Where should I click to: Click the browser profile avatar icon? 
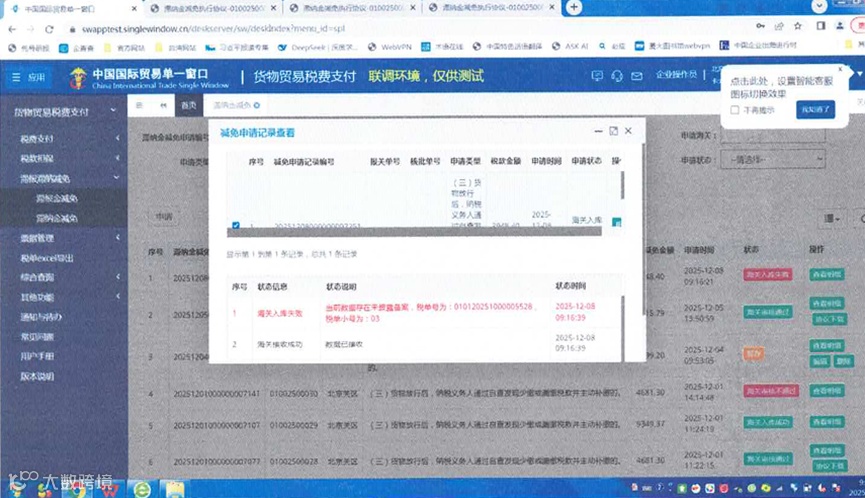[840, 26]
